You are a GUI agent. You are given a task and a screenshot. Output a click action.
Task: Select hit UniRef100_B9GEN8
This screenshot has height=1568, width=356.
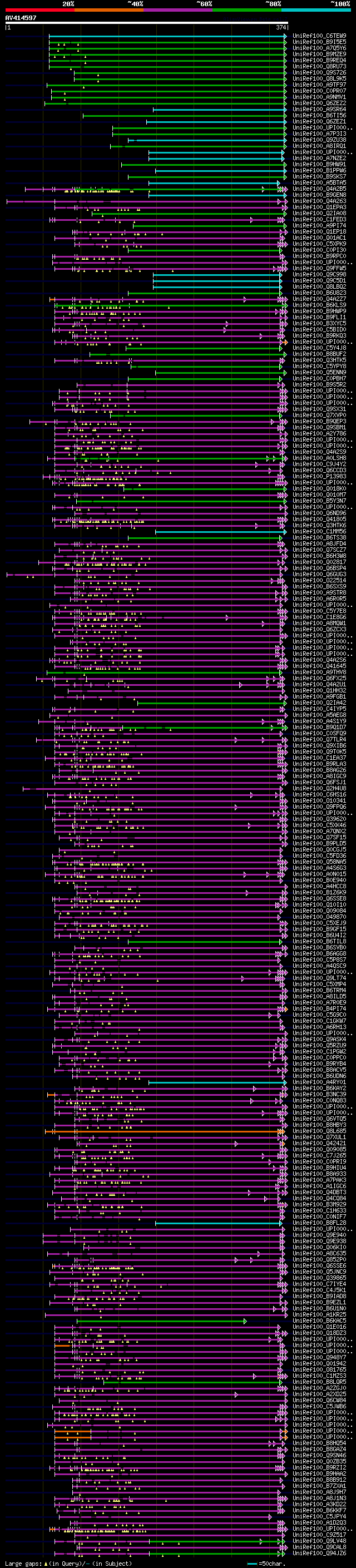click(319, 195)
